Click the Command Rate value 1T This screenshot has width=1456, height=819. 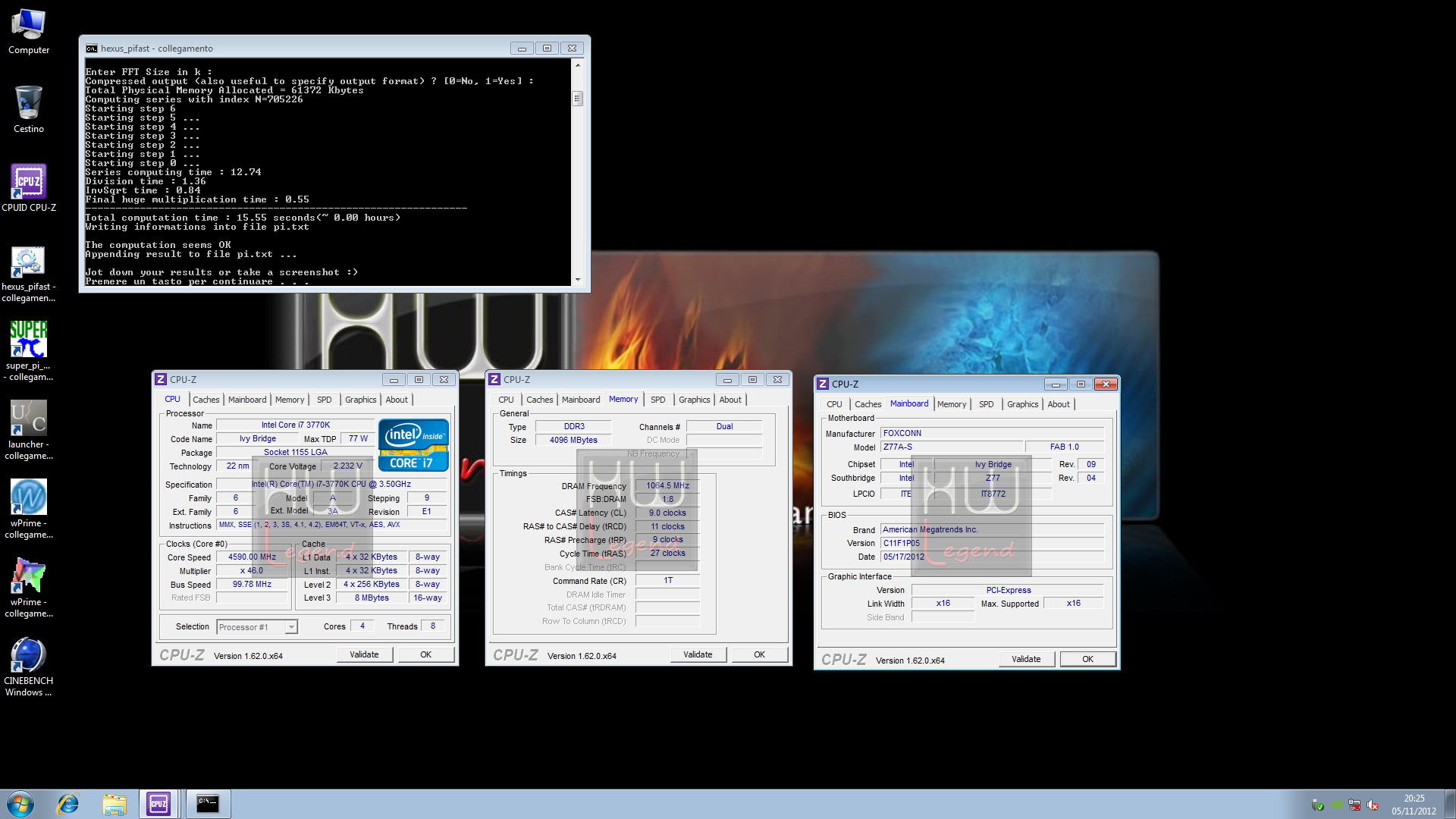[x=667, y=580]
